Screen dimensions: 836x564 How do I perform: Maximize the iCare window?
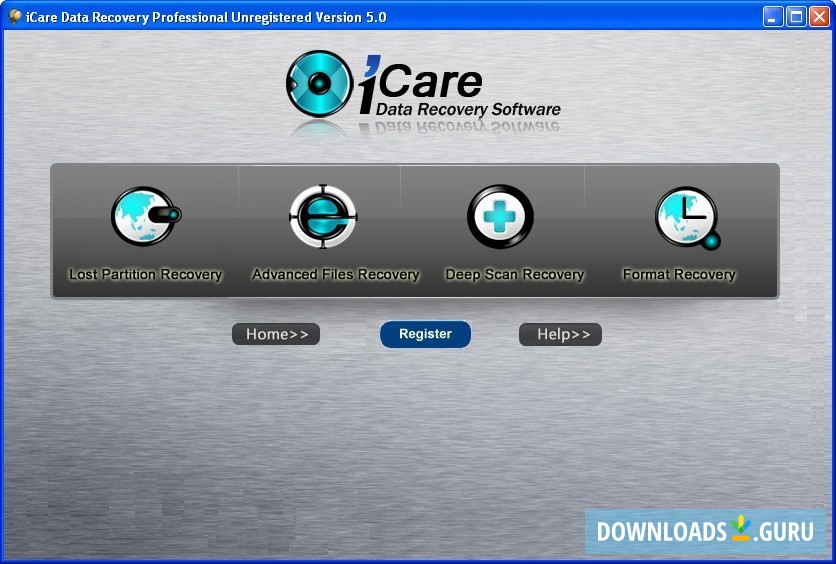pyautogui.click(x=796, y=17)
